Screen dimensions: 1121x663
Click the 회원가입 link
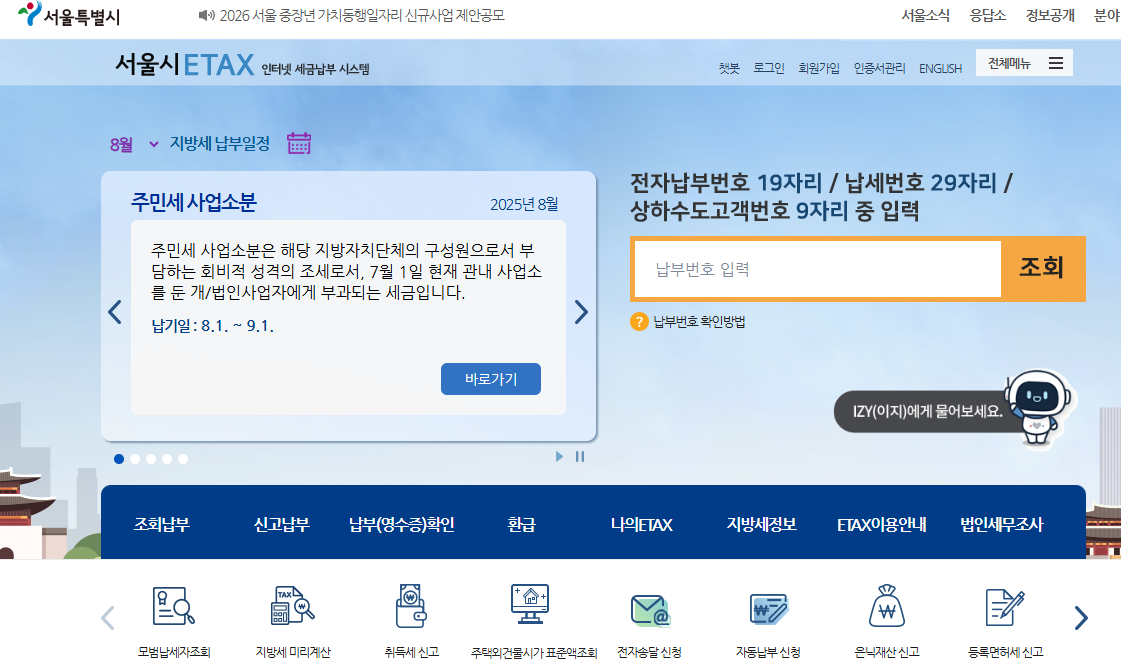point(819,68)
